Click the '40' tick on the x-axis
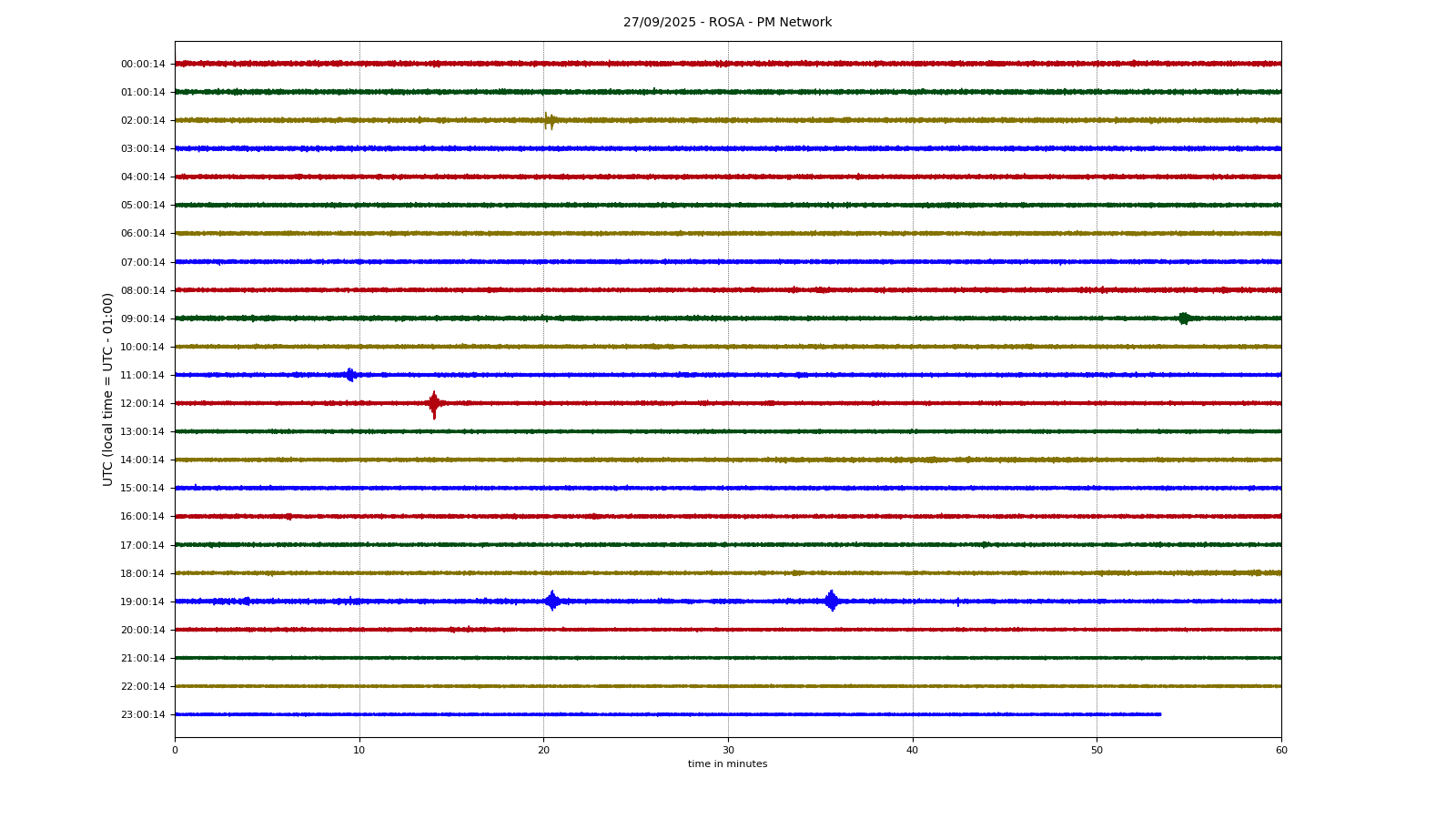Viewport: 1456px width, 819px height. tap(913, 750)
